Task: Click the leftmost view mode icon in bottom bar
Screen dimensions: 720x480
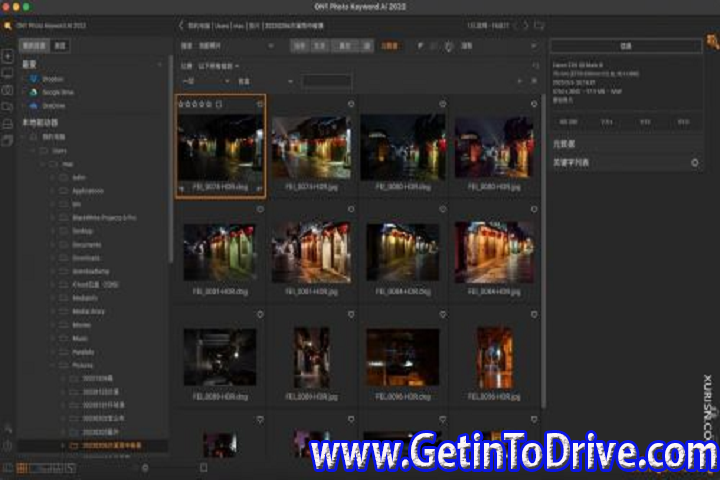Action: (7, 469)
